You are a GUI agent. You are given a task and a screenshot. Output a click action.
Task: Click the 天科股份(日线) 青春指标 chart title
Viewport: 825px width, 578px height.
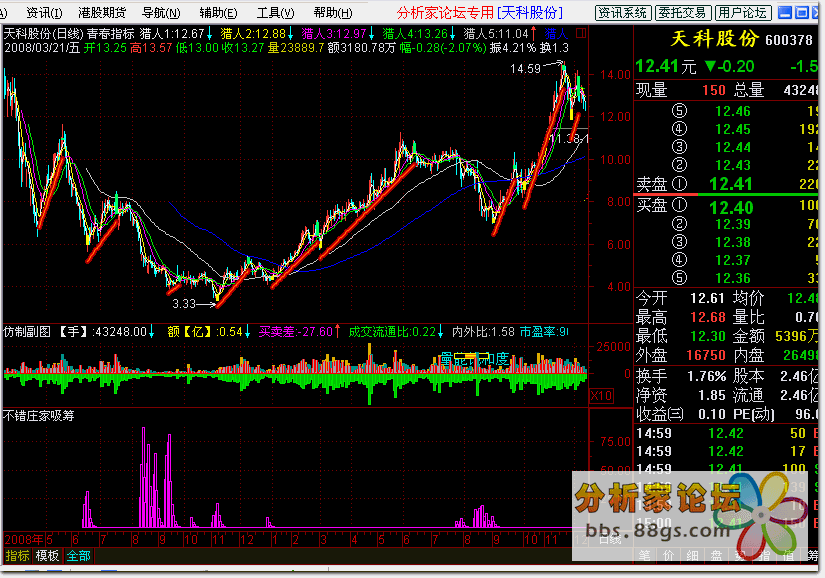[68, 34]
